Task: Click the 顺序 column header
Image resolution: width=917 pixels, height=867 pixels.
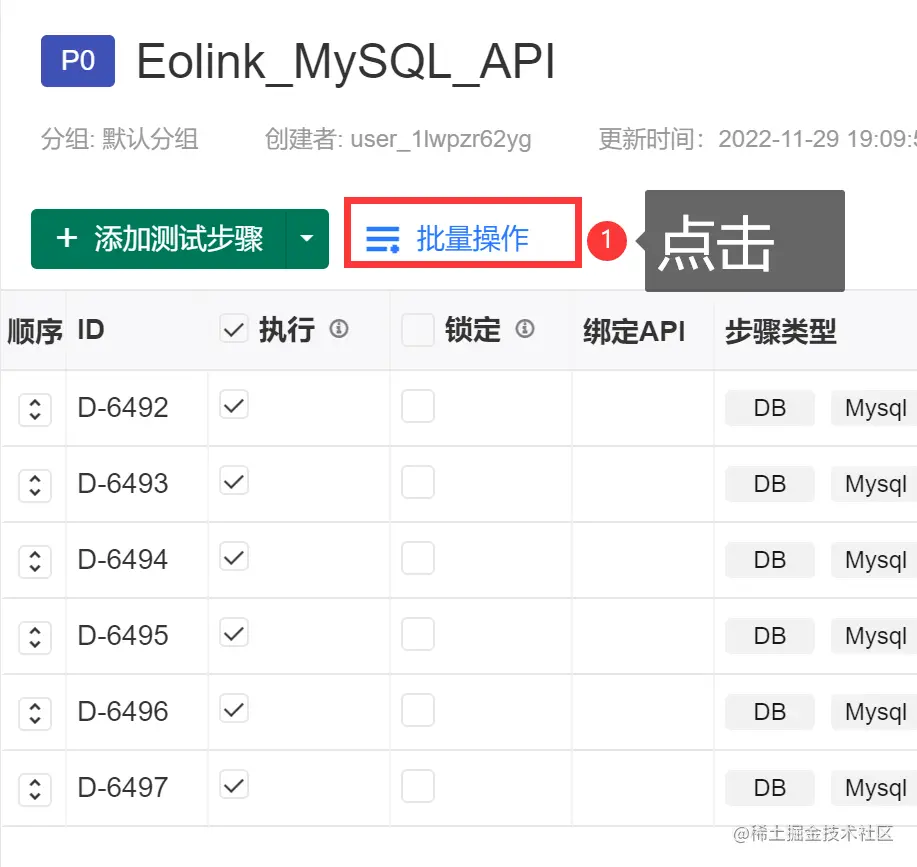Action: [x=35, y=331]
